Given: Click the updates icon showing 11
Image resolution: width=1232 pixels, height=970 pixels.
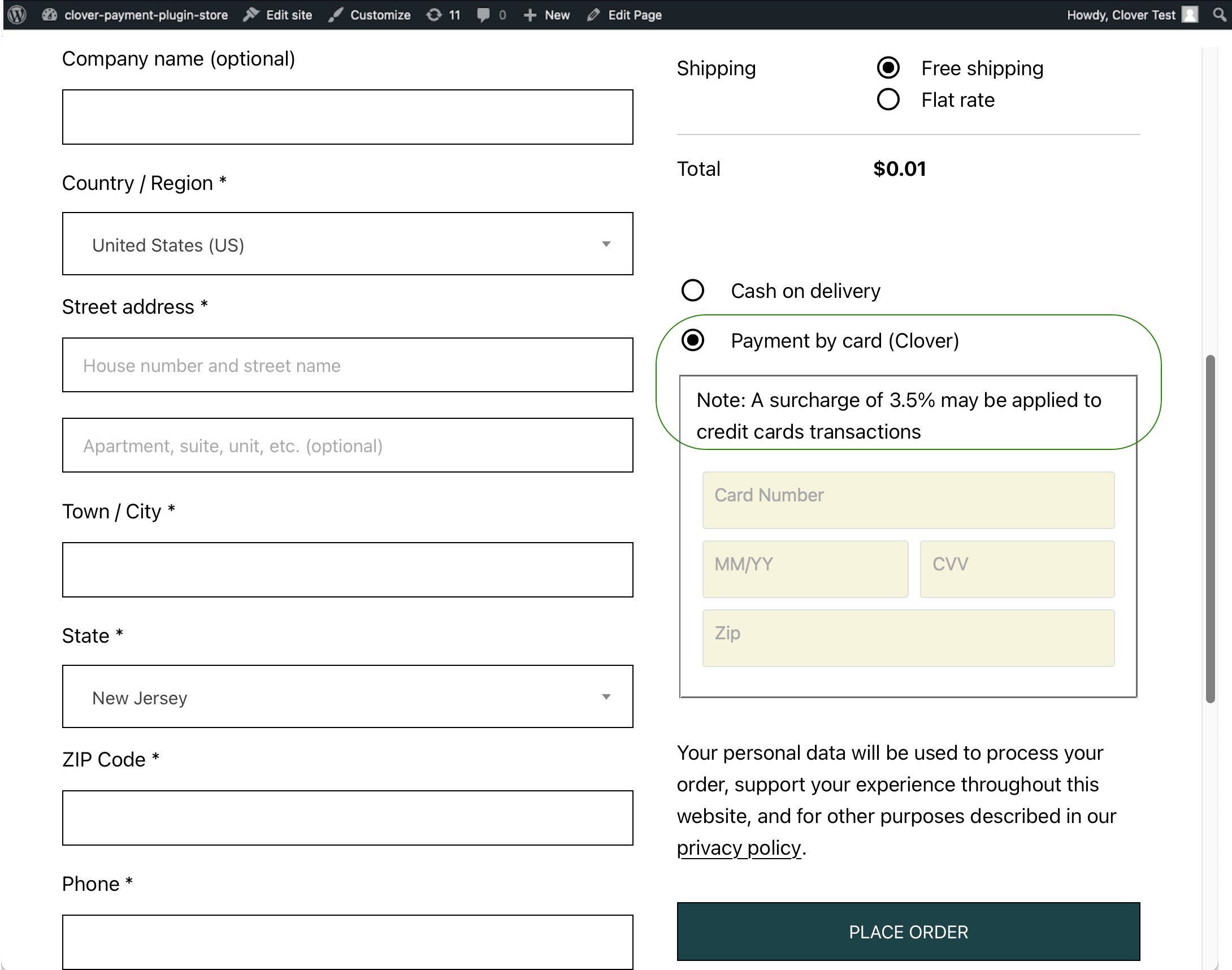Looking at the screenshot, I should click(444, 15).
